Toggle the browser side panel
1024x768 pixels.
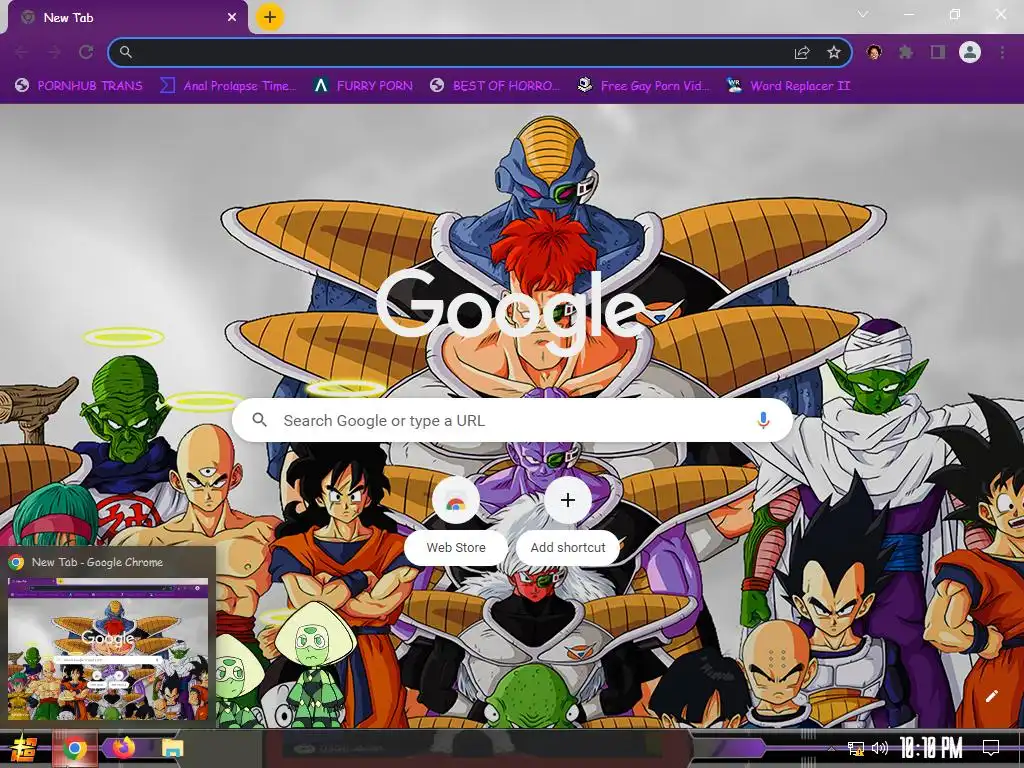click(938, 52)
